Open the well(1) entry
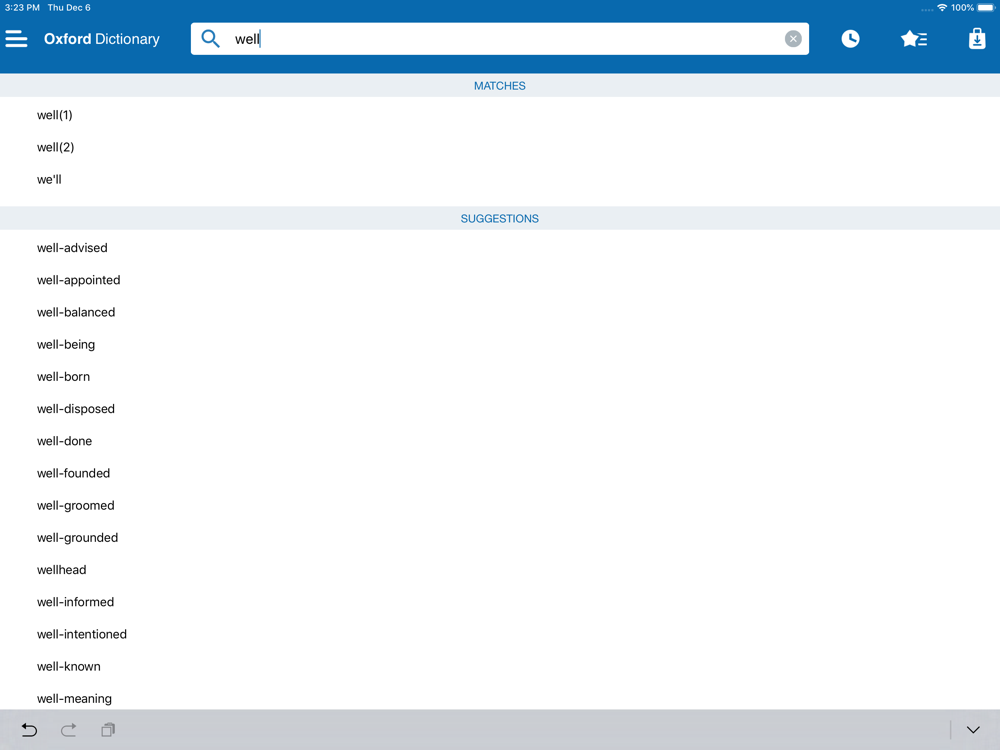Image resolution: width=1000 pixels, height=750 pixels. tap(499, 115)
